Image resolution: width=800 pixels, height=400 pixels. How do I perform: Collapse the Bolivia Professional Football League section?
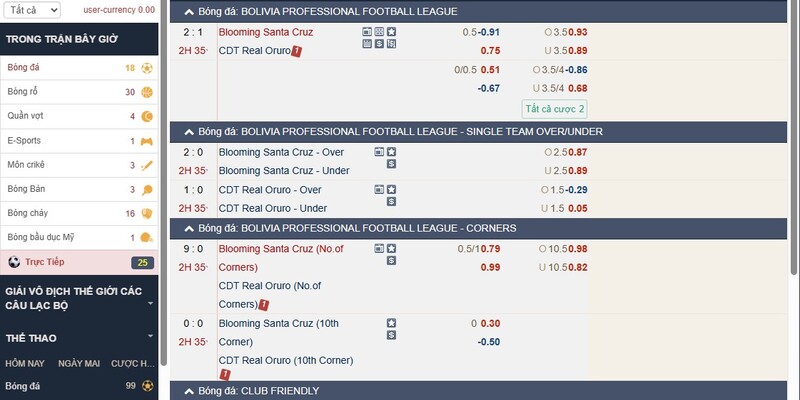point(189,12)
